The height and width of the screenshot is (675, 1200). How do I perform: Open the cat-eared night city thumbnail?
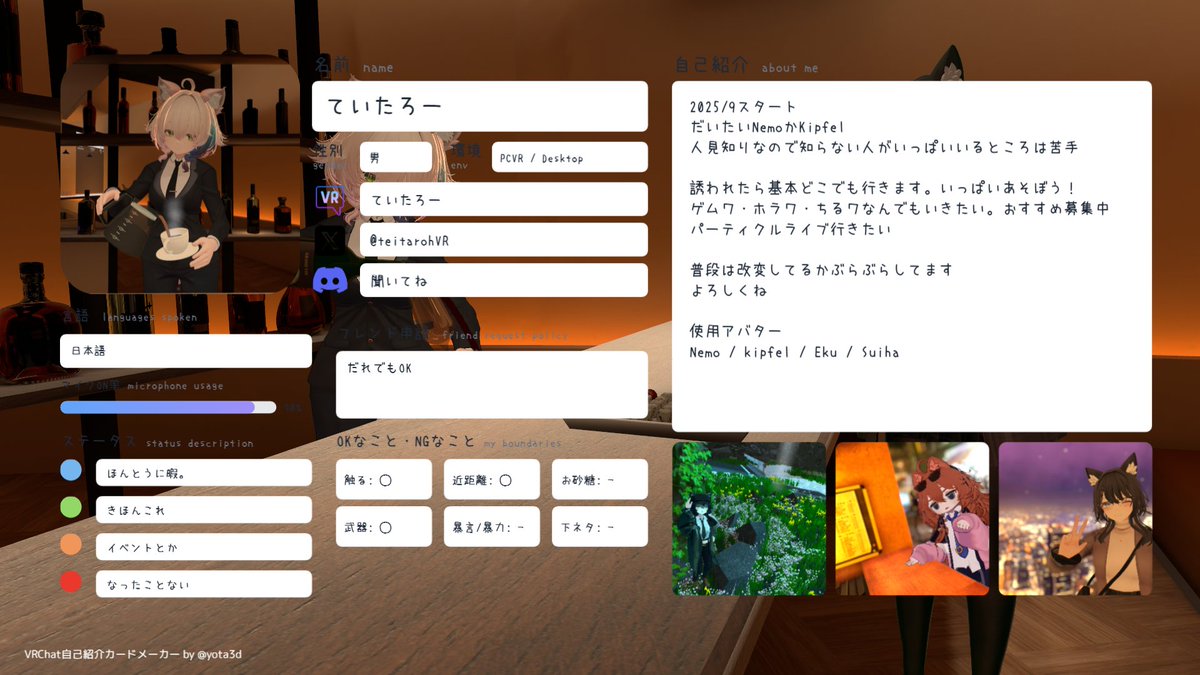pyautogui.click(x=1075, y=519)
